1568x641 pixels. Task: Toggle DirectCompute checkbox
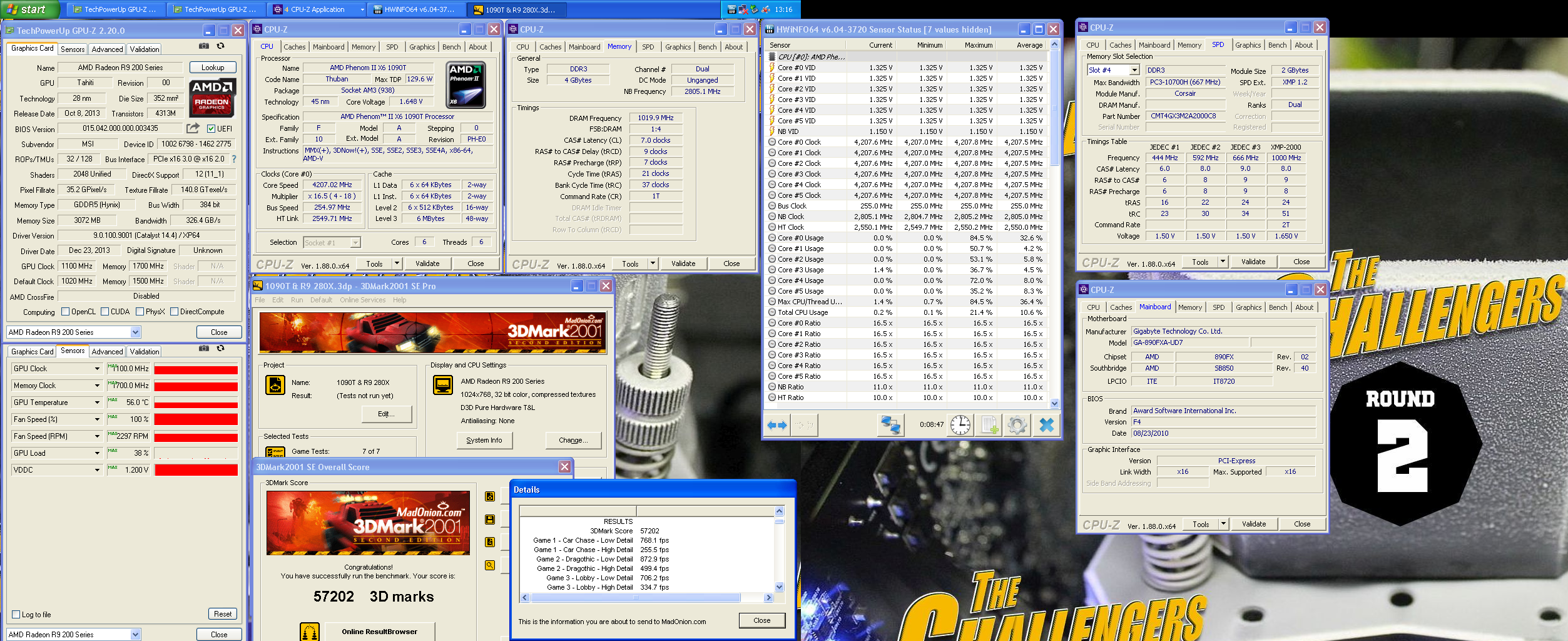(x=175, y=312)
